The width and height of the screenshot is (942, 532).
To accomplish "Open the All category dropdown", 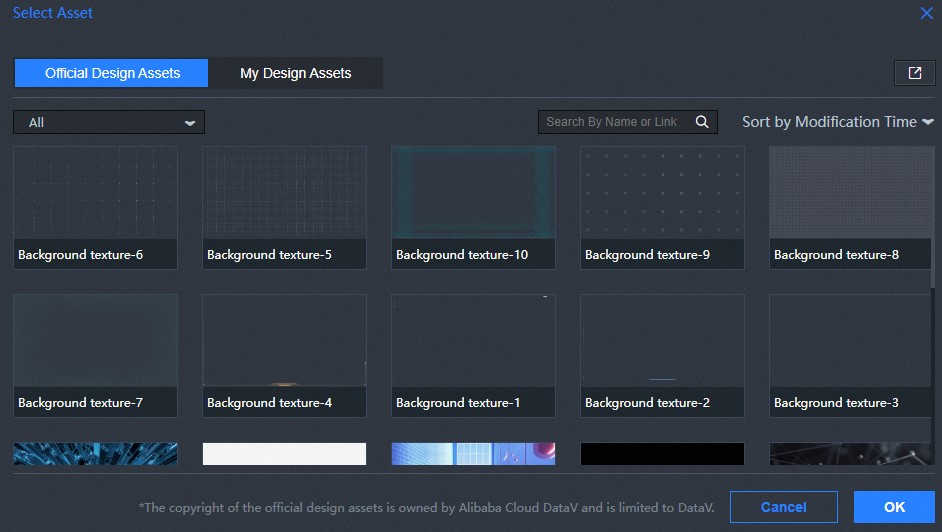I will click(109, 122).
